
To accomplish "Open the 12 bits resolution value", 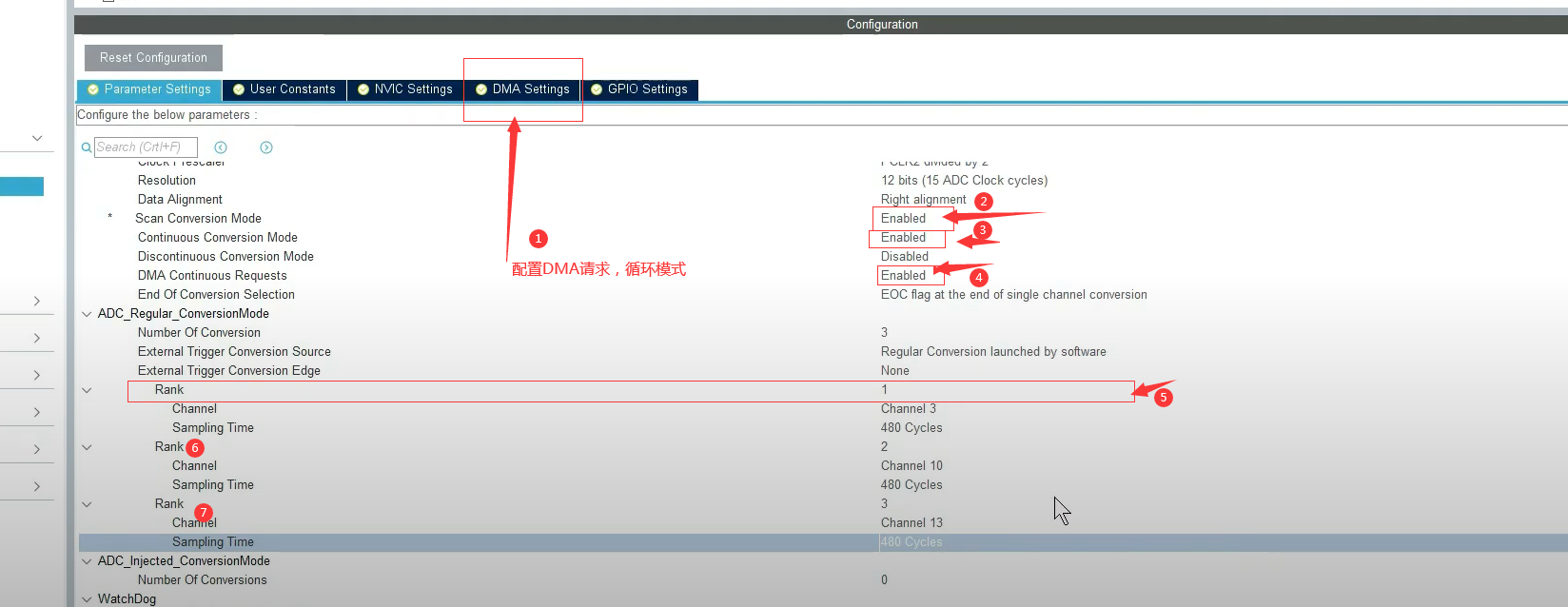I will pyautogui.click(x=964, y=181).
